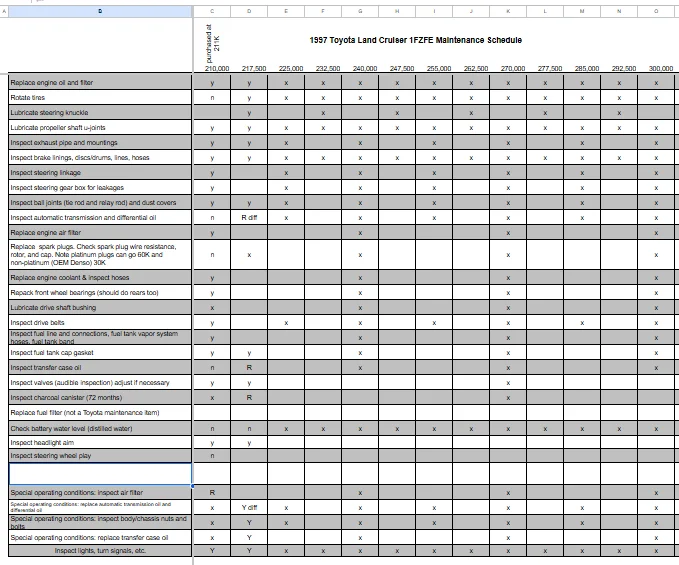Select 'Inspect charcoal canister (72 months)' cell

tap(100, 397)
